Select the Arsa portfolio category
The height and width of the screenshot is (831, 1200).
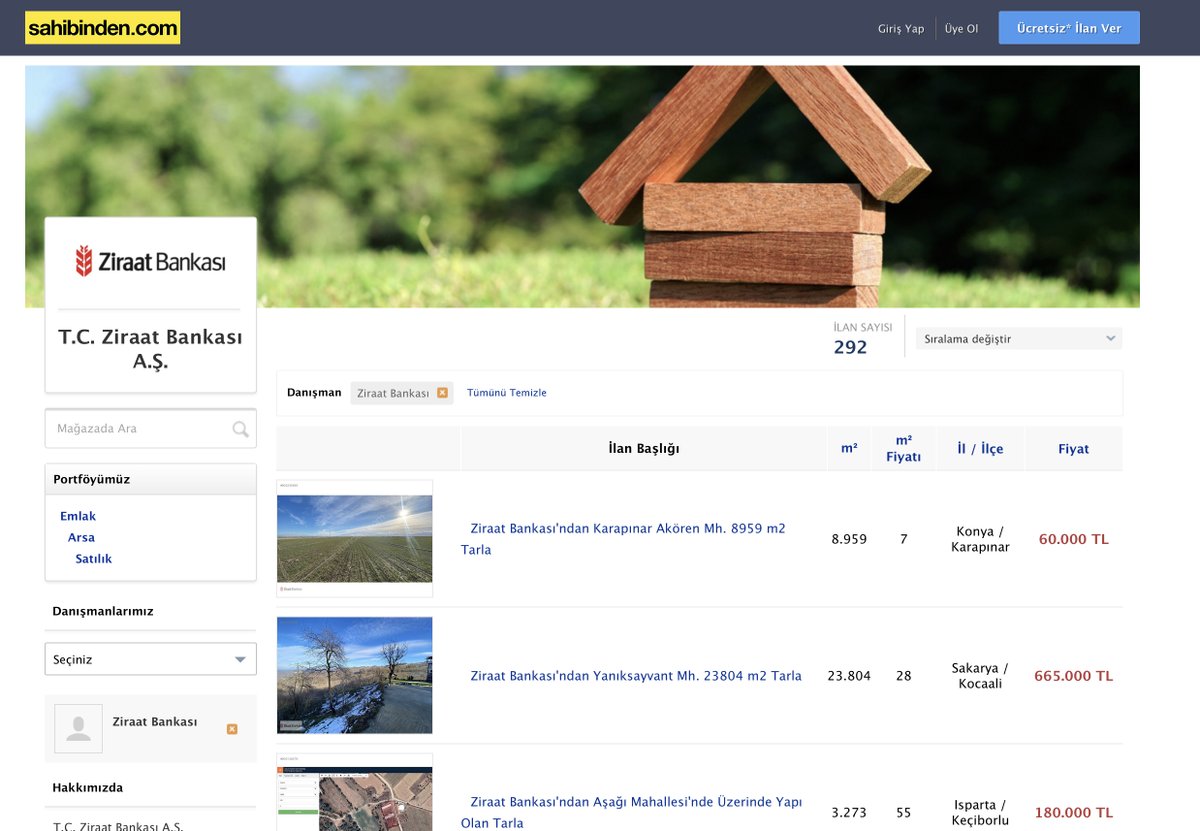pos(81,537)
